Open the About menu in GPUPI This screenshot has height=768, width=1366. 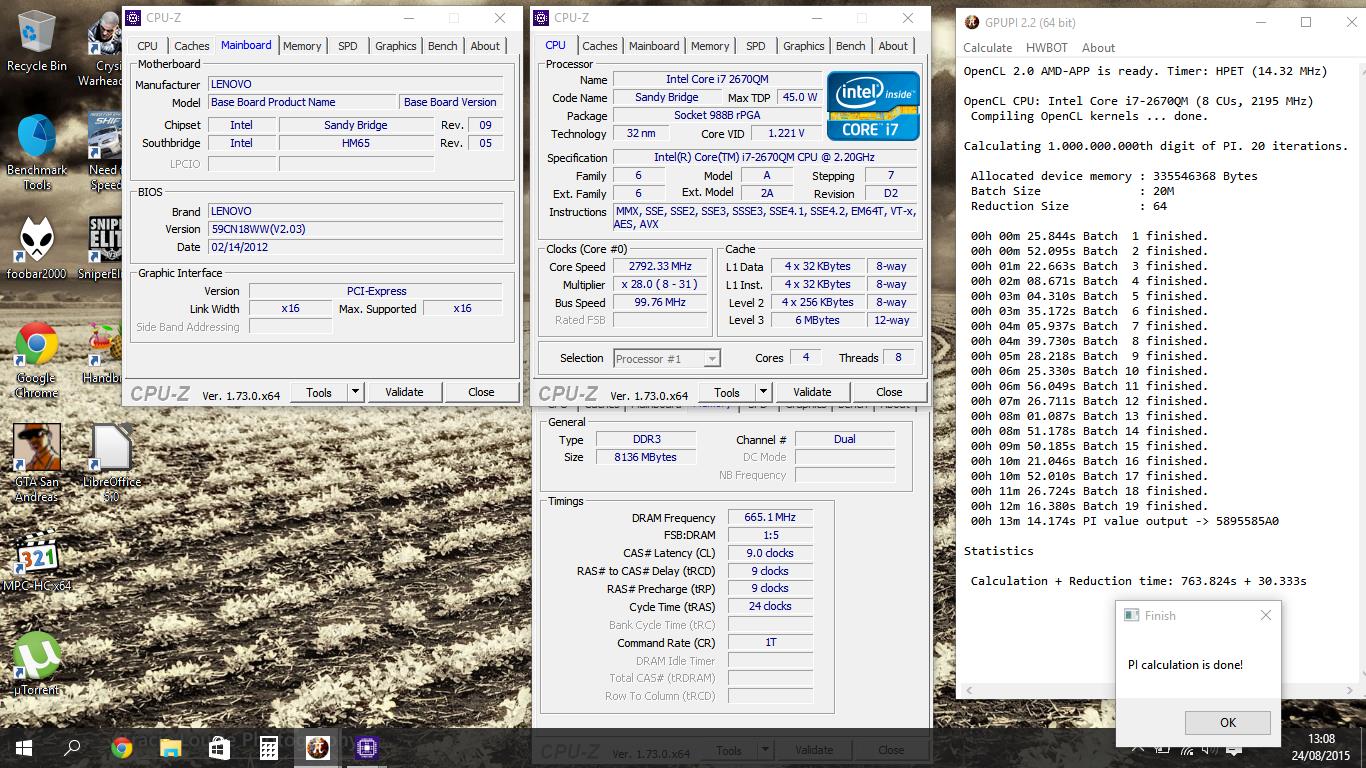tap(1098, 47)
